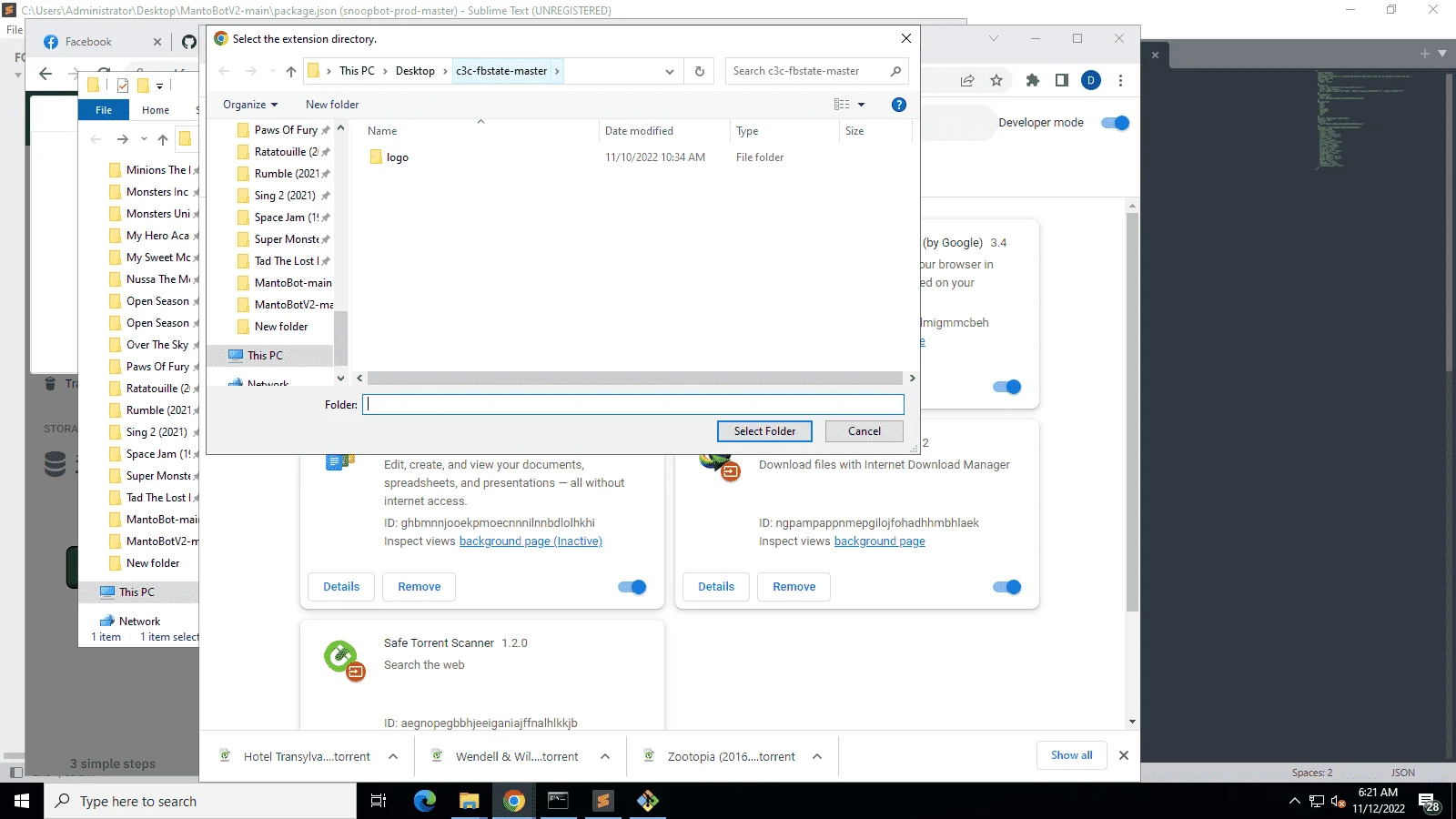The width and height of the screenshot is (1456, 819).
Task: Launch Microsoft Edge from the taskbar
Action: (425, 801)
